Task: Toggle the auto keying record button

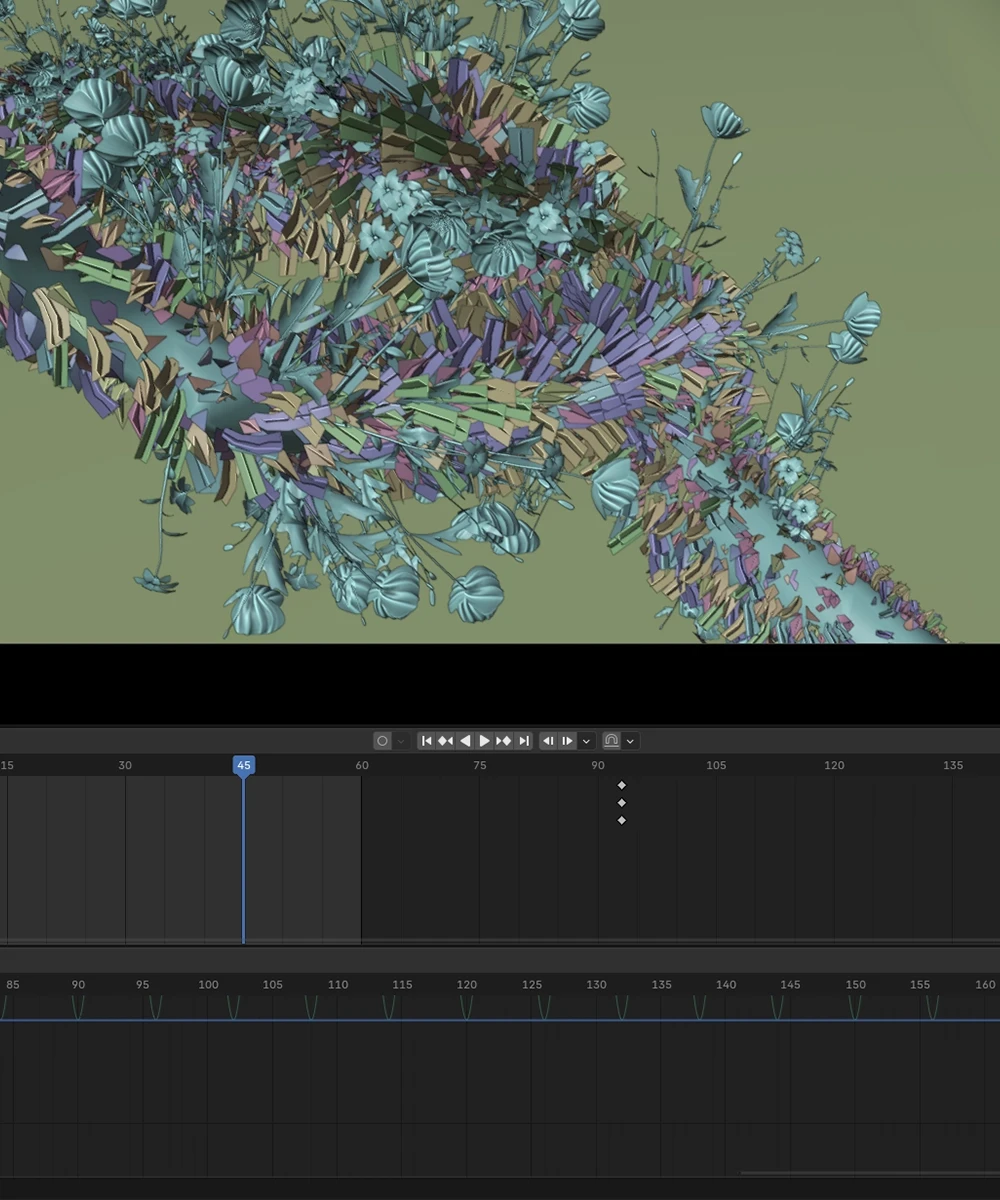Action: [382, 741]
